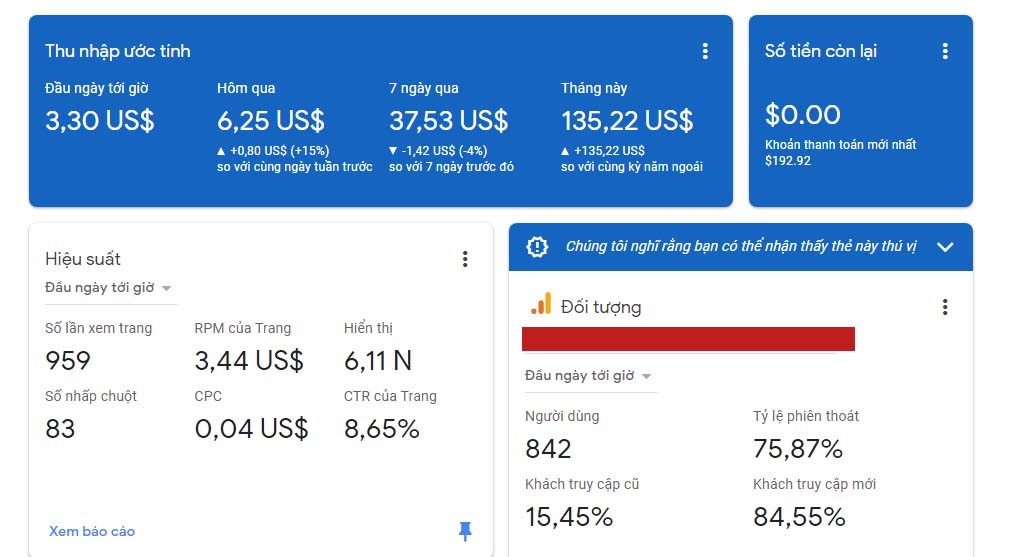Open the Đối tượng card three-dot menu
The width and height of the screenshot is (1029, 557).
[945, 307]
